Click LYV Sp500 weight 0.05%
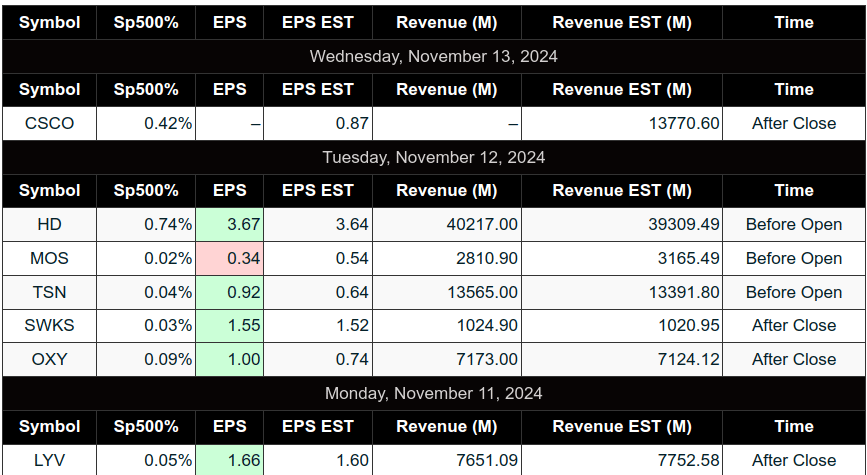This screenshot has width=867, height=475. pyautogui.click(x=168, y=460)
